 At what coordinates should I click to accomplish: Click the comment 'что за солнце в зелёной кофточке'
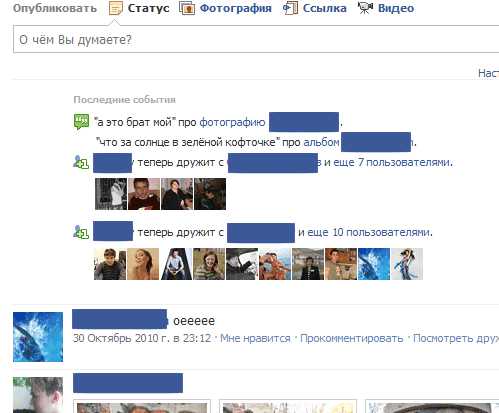[x=187, y=142]
